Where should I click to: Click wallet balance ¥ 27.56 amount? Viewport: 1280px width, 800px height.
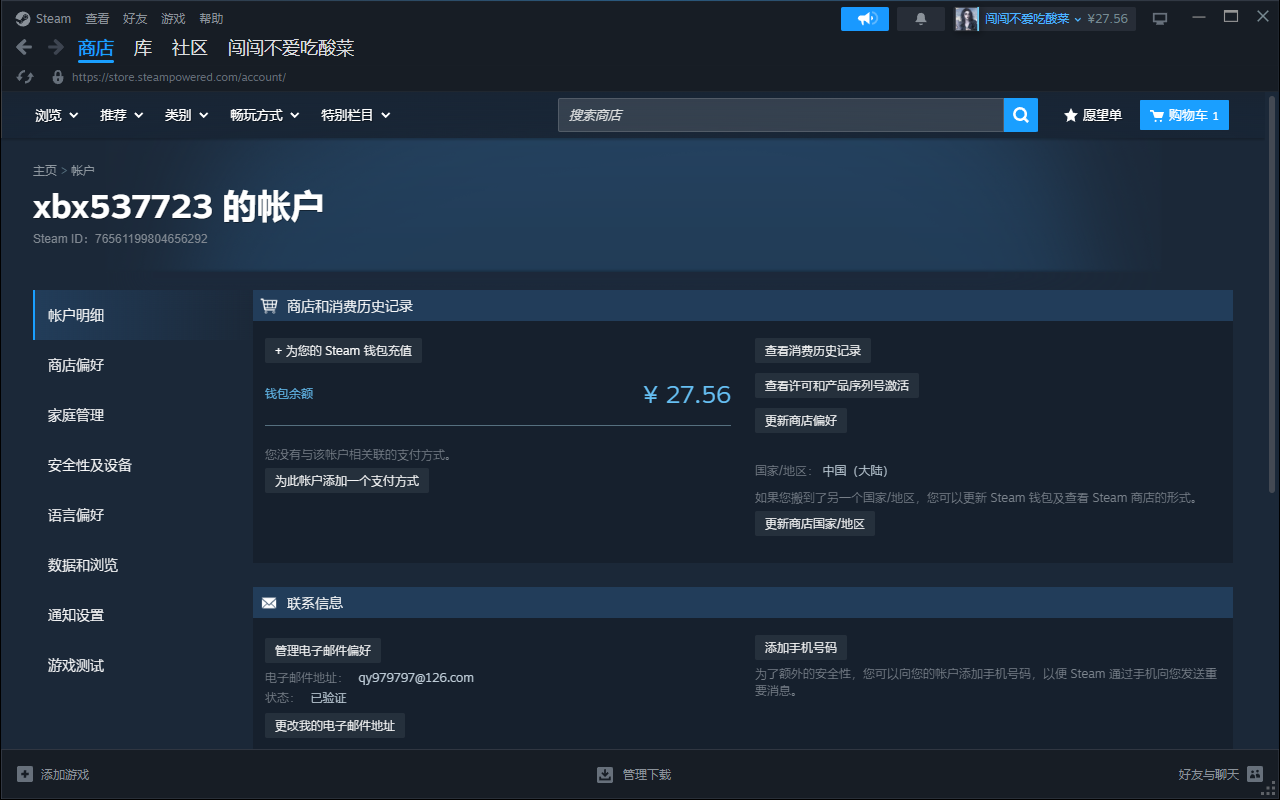(687, 395)
